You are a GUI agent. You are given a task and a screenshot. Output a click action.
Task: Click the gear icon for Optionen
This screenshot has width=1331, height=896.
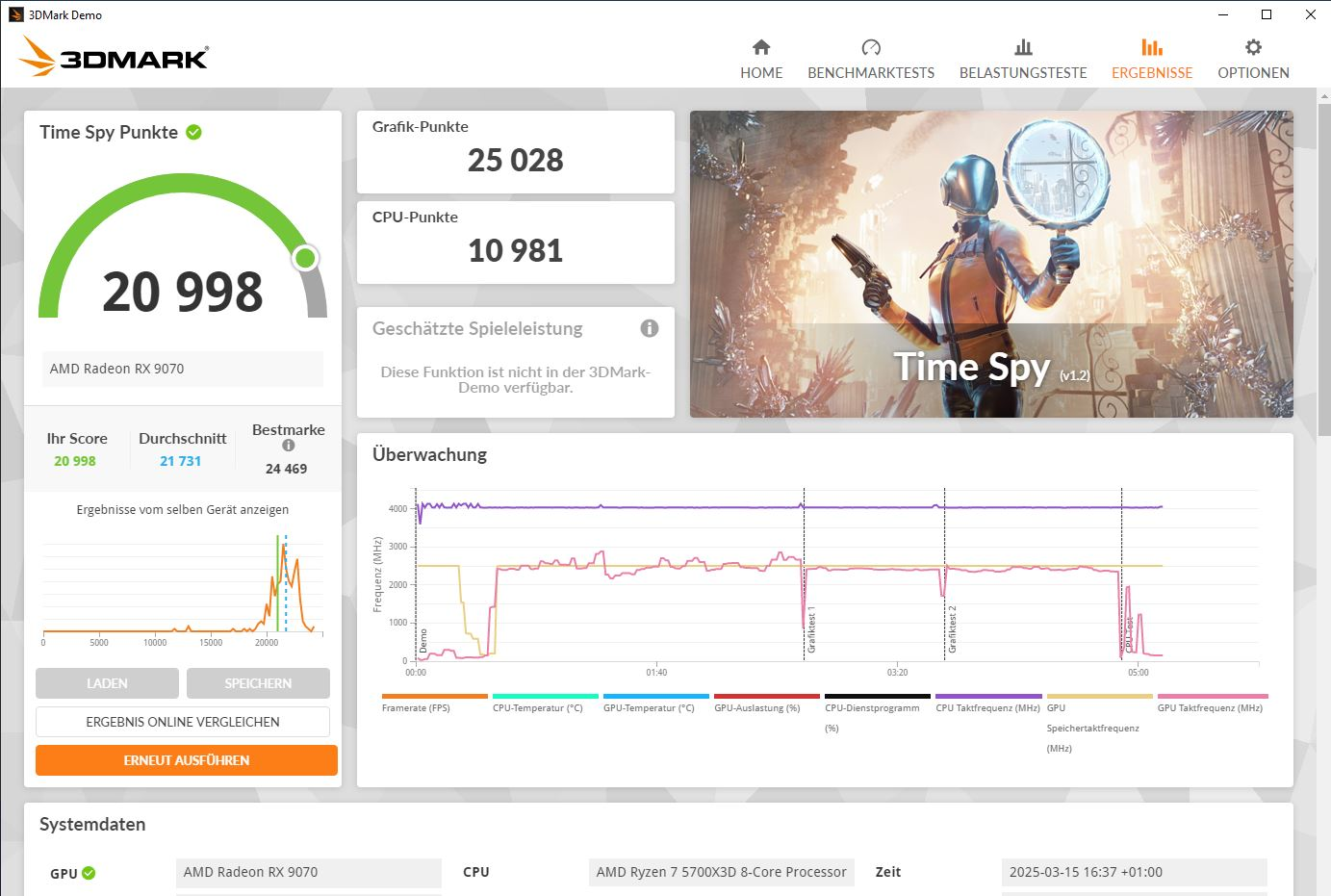[1253, 47]
